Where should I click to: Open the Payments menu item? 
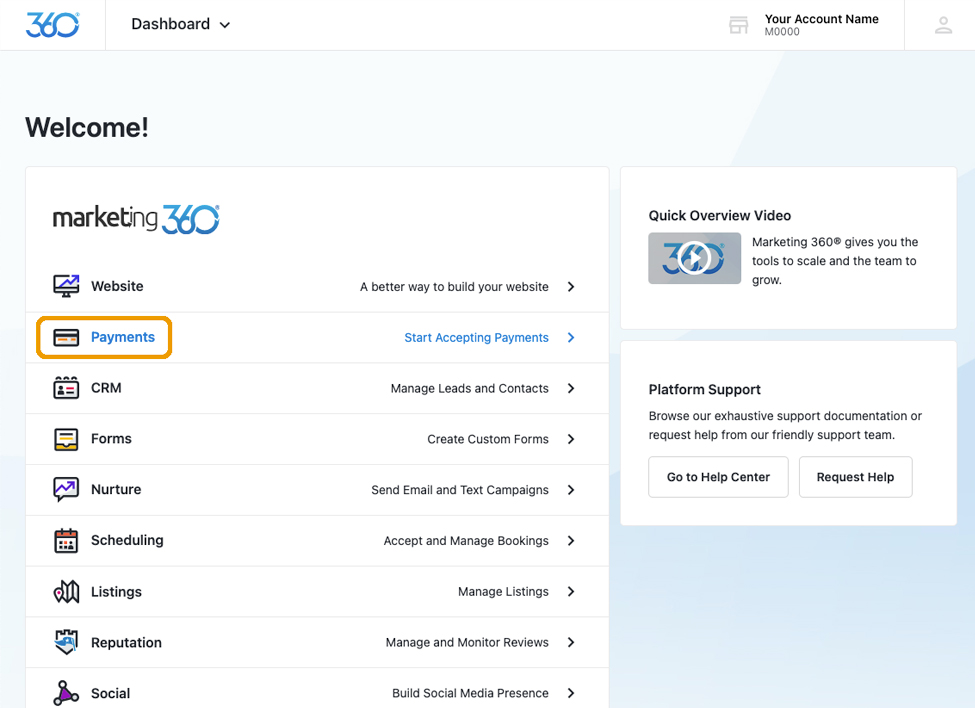point(317,338)
